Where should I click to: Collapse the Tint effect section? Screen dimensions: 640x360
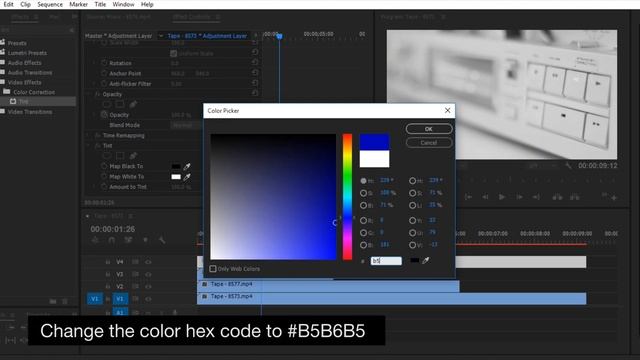(87, 145)
